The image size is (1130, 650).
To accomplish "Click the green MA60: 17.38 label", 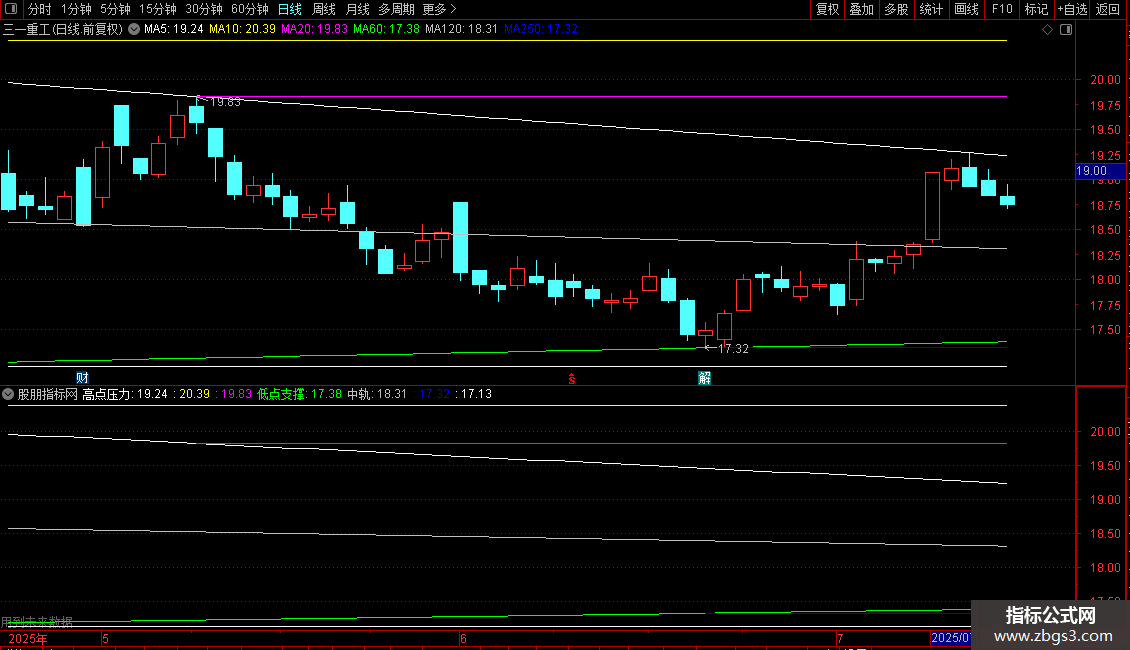I will pos(386,30).
